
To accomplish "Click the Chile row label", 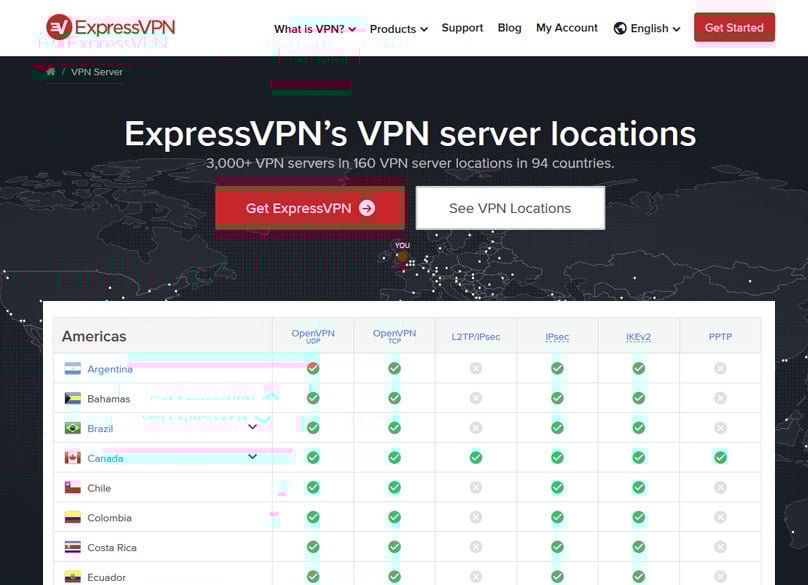I will (x=99, y=488).
